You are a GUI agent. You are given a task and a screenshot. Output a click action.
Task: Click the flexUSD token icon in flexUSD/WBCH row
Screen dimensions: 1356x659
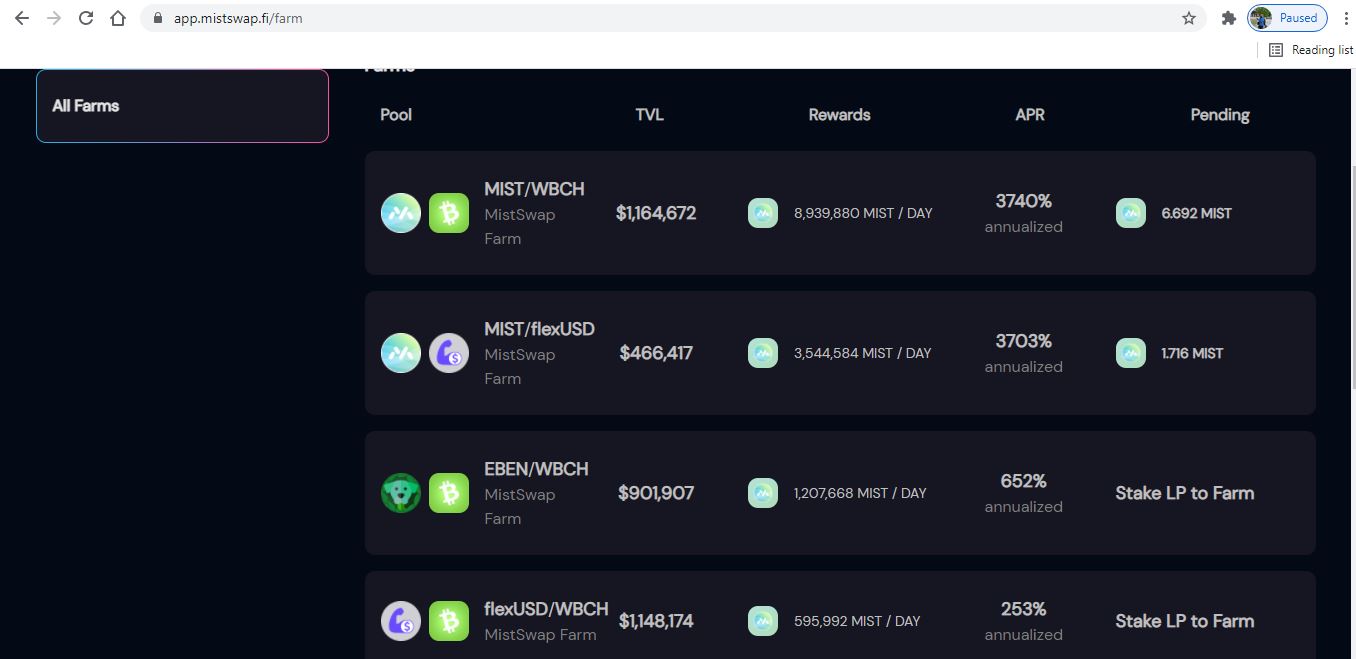click(x=401, y=621)
